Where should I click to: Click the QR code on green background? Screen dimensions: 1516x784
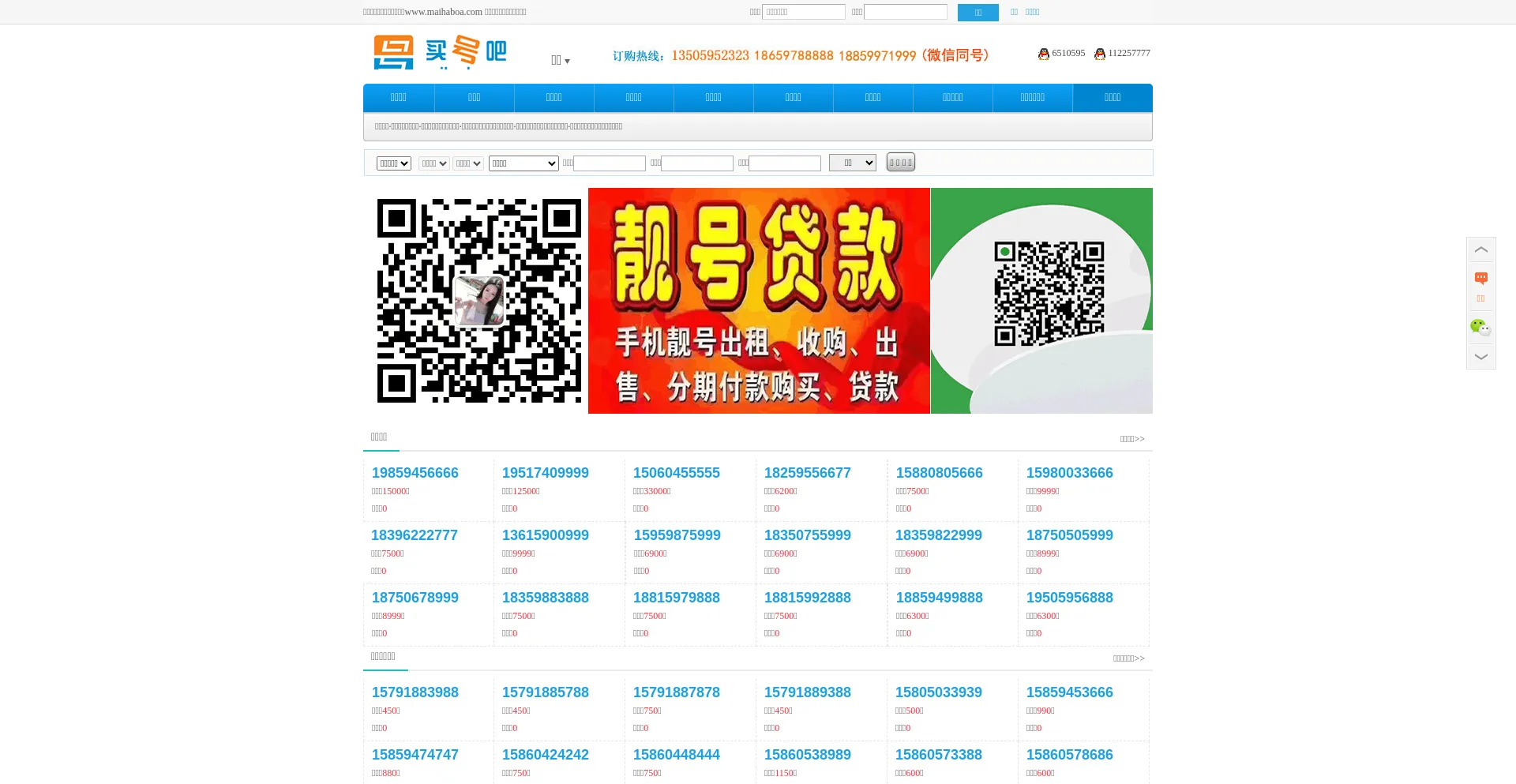click(x=1049, y=294)
